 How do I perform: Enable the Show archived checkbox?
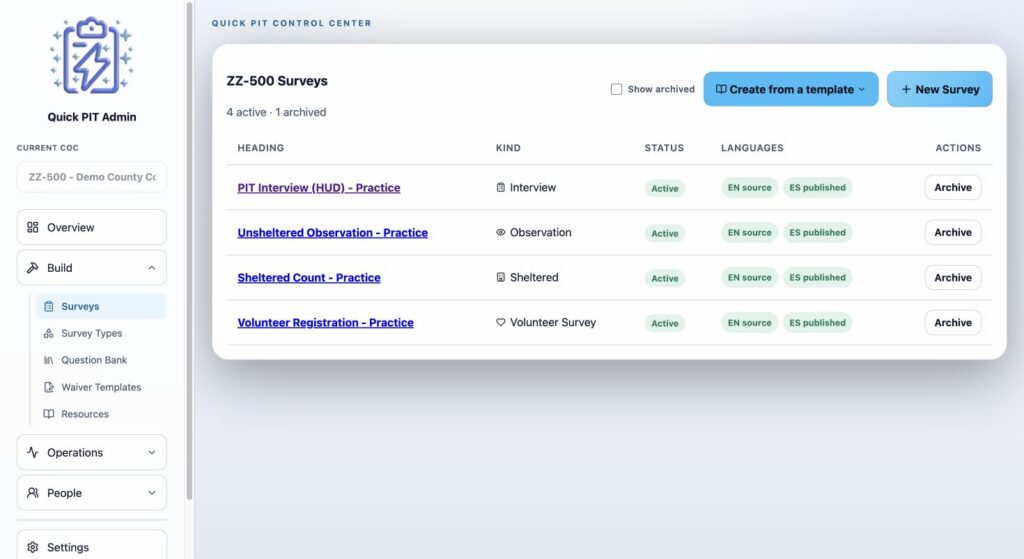point(616,89)
